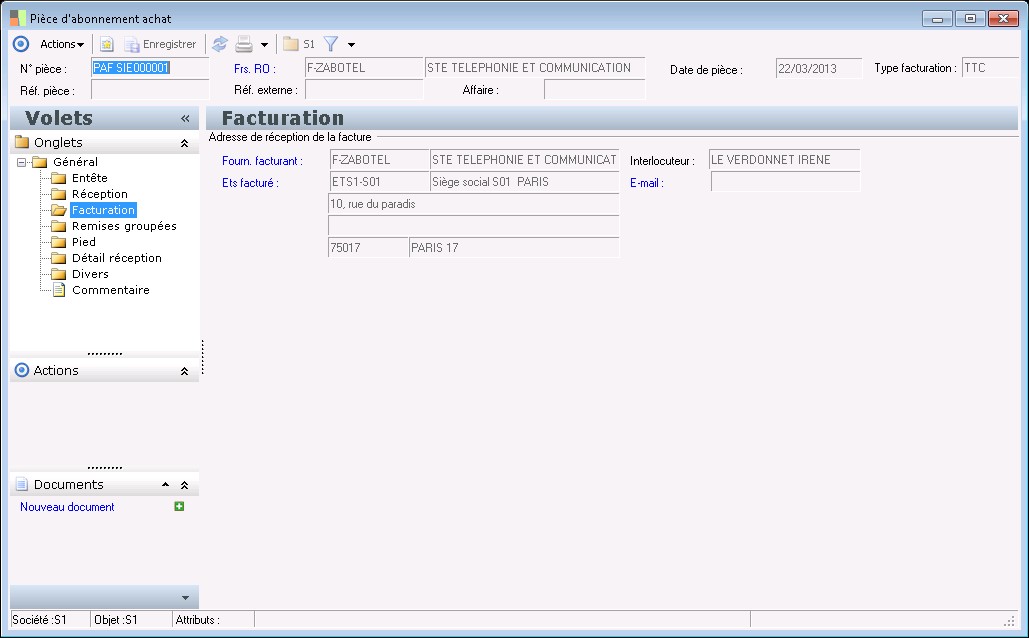
Task: Collapse the Actions panel section
Action: (x=184, y=371)
